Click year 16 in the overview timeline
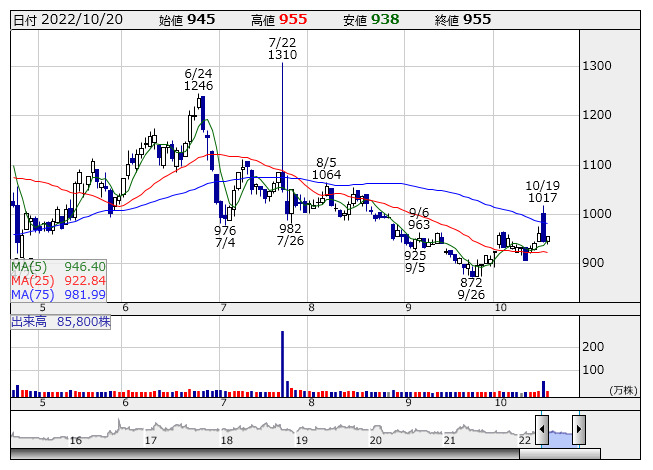 click(x=75, y=440)
